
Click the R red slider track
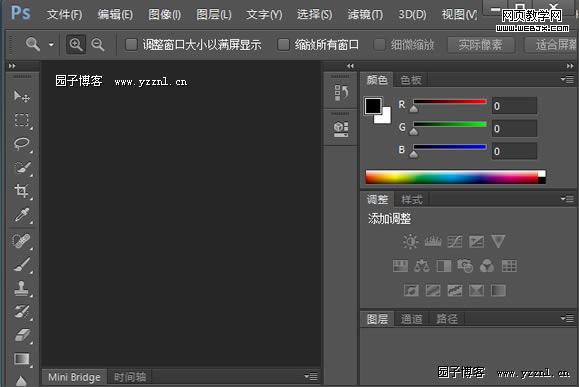pos(450,102)
